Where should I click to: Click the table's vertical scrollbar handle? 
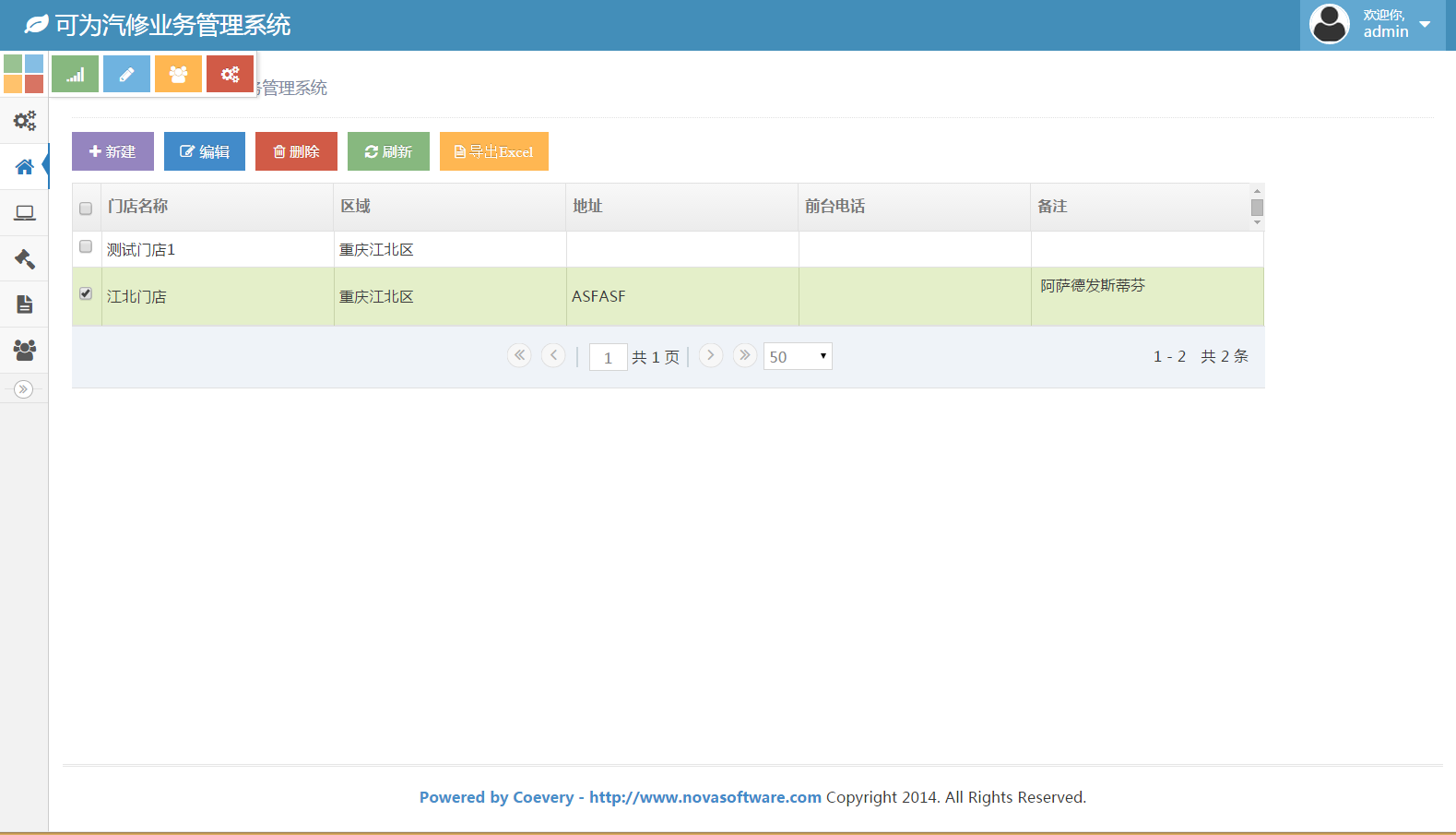[1257, 208]
